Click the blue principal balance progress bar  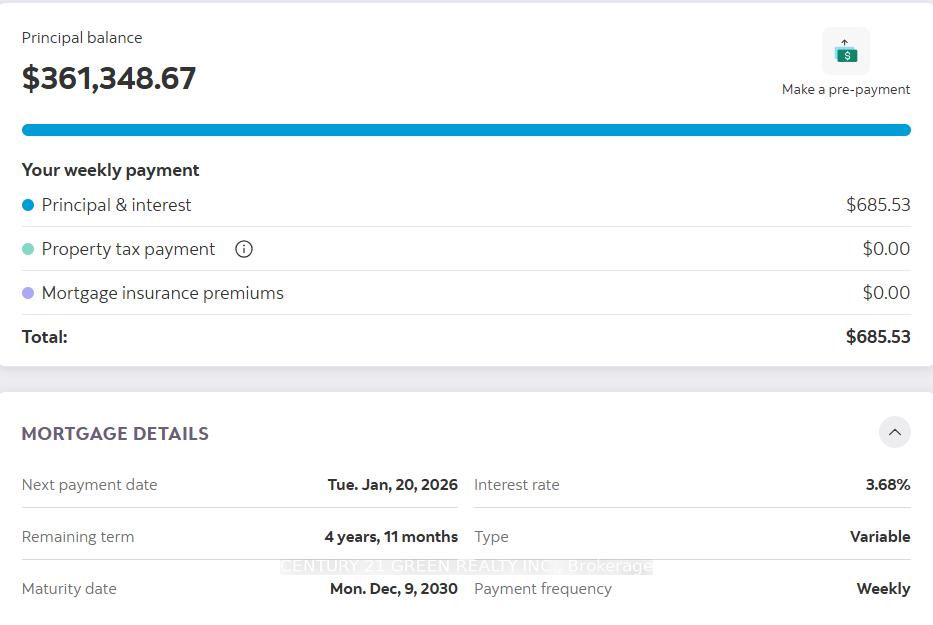(x=466, y=130)
